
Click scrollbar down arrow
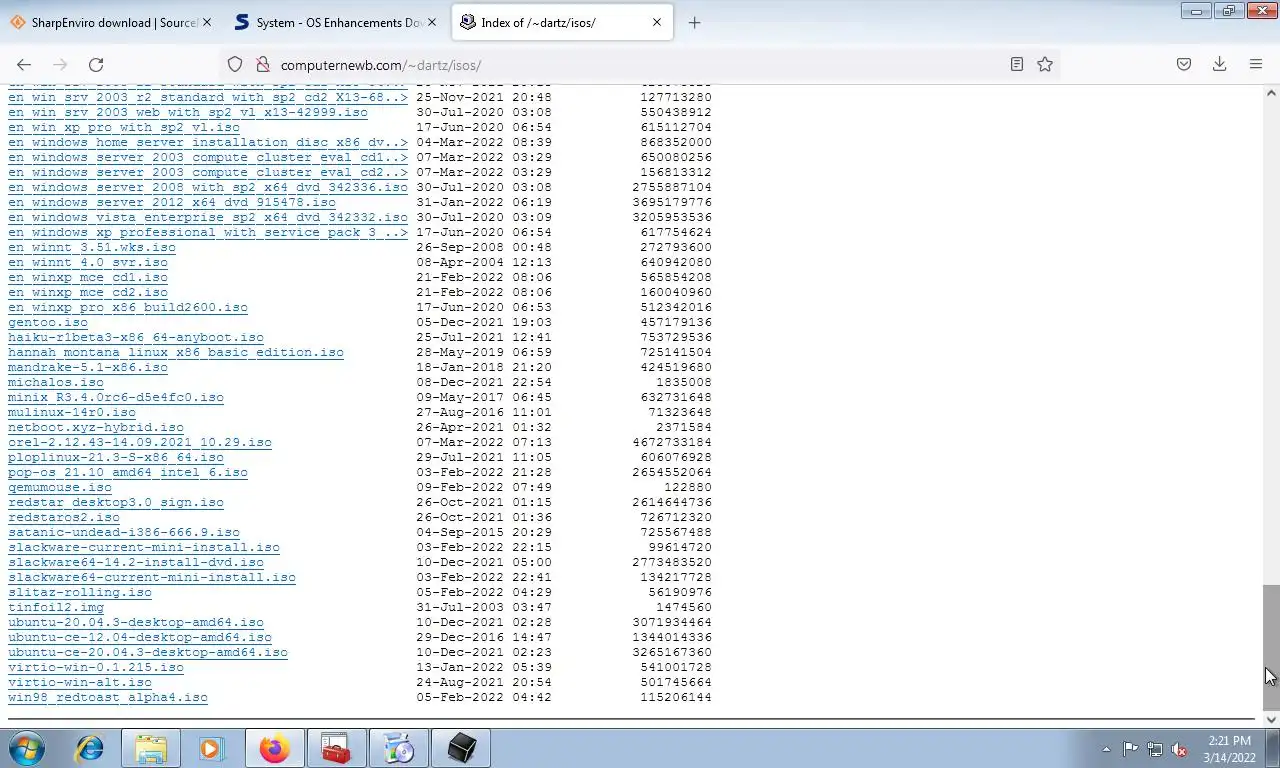[x=1271, y=719]
